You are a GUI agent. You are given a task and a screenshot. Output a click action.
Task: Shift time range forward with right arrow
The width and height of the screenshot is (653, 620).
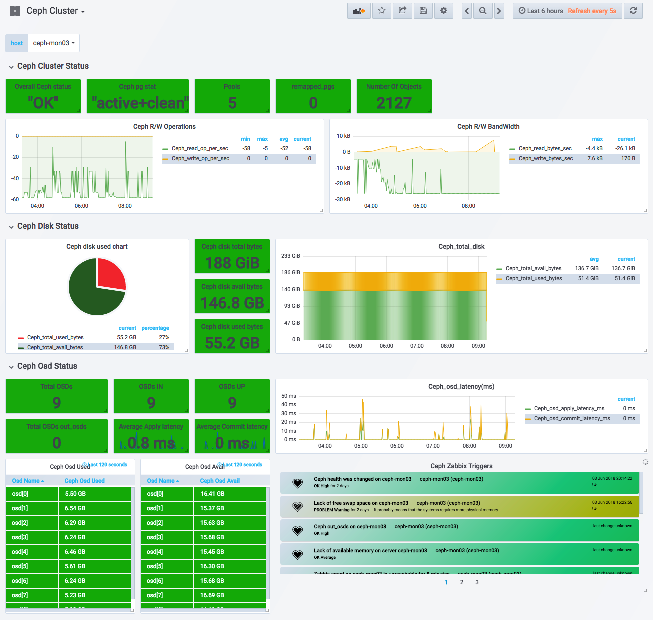coord(498,11)
